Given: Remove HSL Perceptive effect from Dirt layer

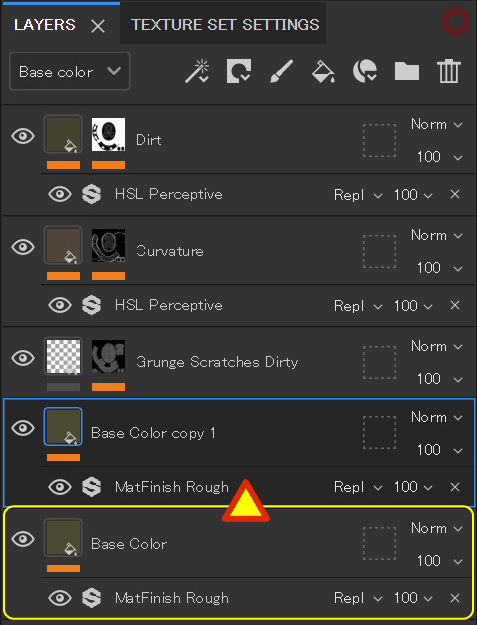Looking at the screenshot, I should pos(455,195).
